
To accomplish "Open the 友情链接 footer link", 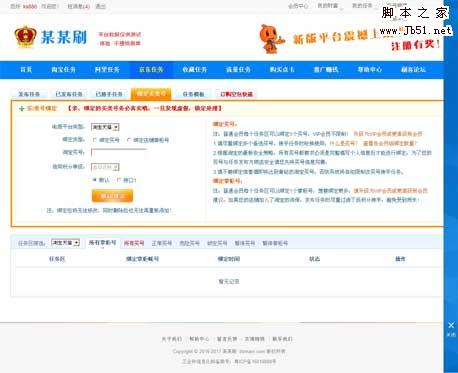I will 255,339.
